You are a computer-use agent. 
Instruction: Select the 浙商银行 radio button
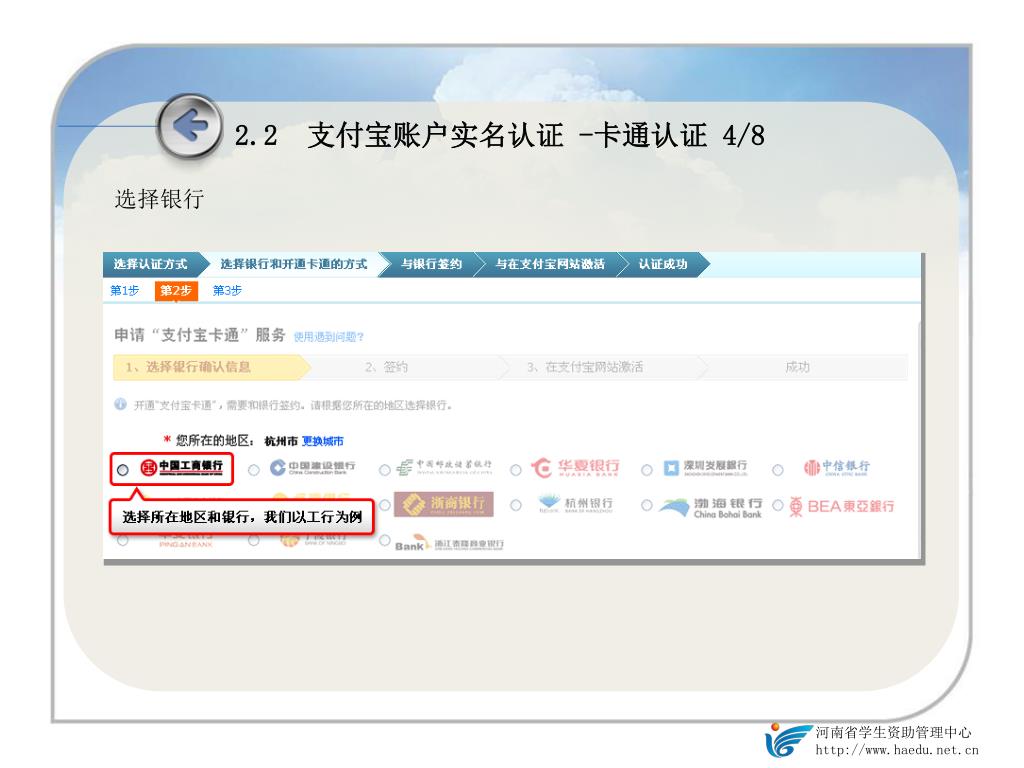(385, 505)
